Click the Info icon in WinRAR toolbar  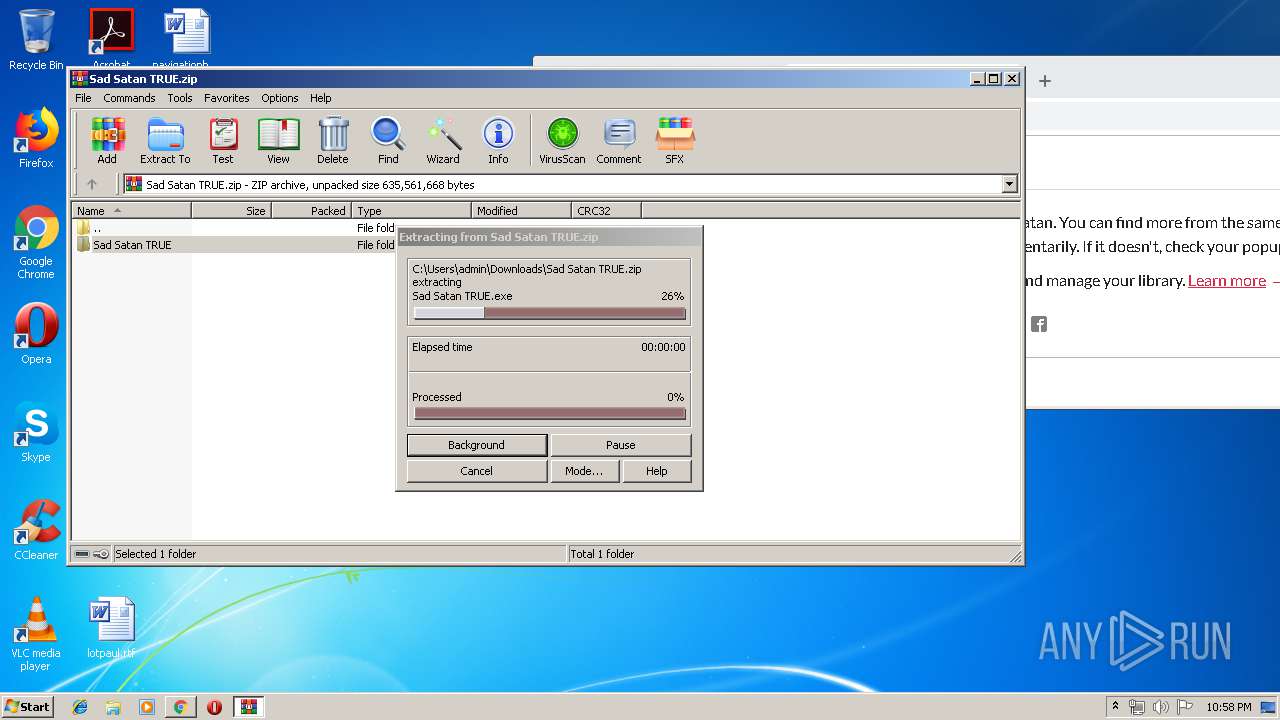(x=498, y=140)
